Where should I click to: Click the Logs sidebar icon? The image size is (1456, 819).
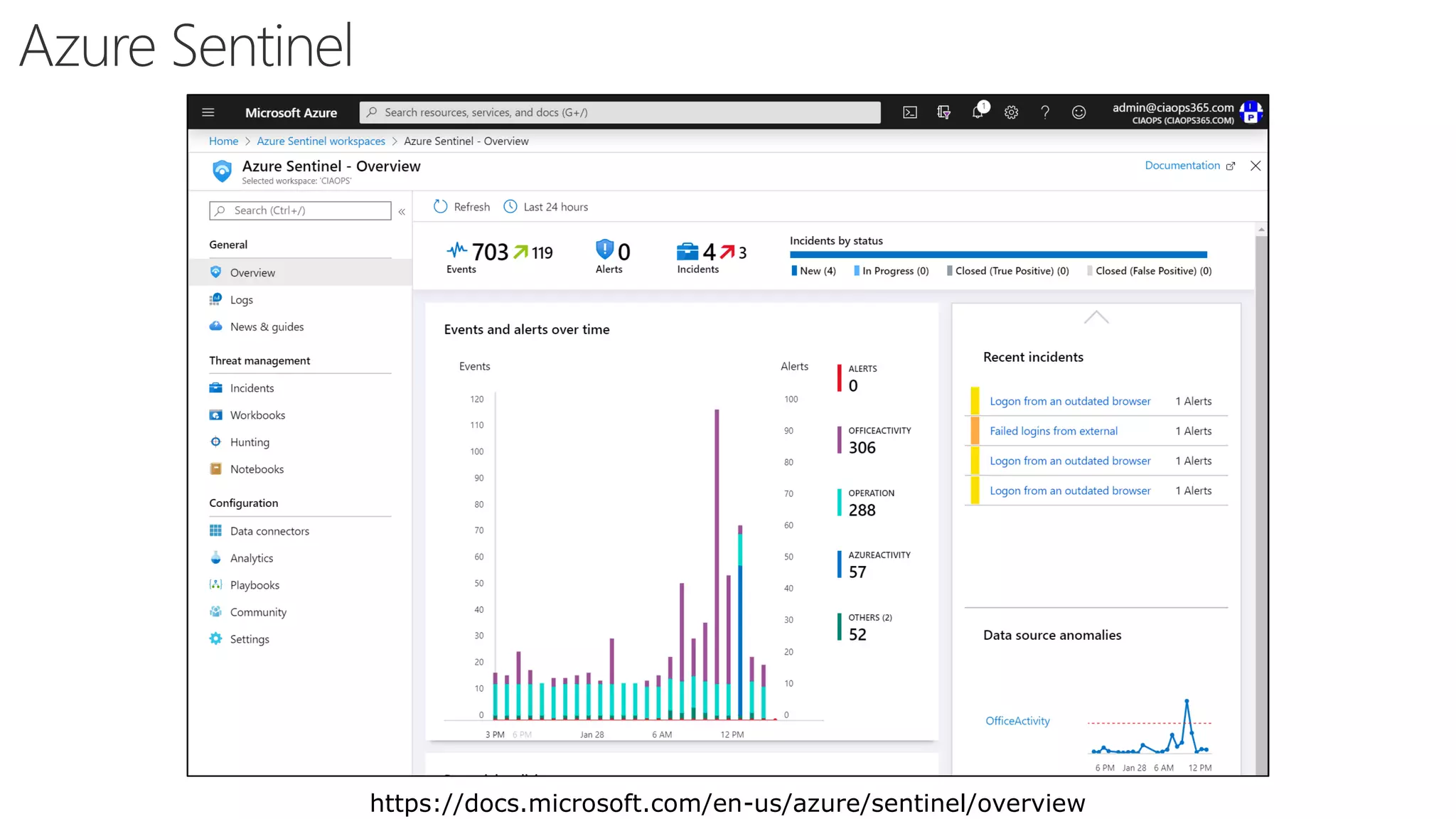(x=215, y=299)
